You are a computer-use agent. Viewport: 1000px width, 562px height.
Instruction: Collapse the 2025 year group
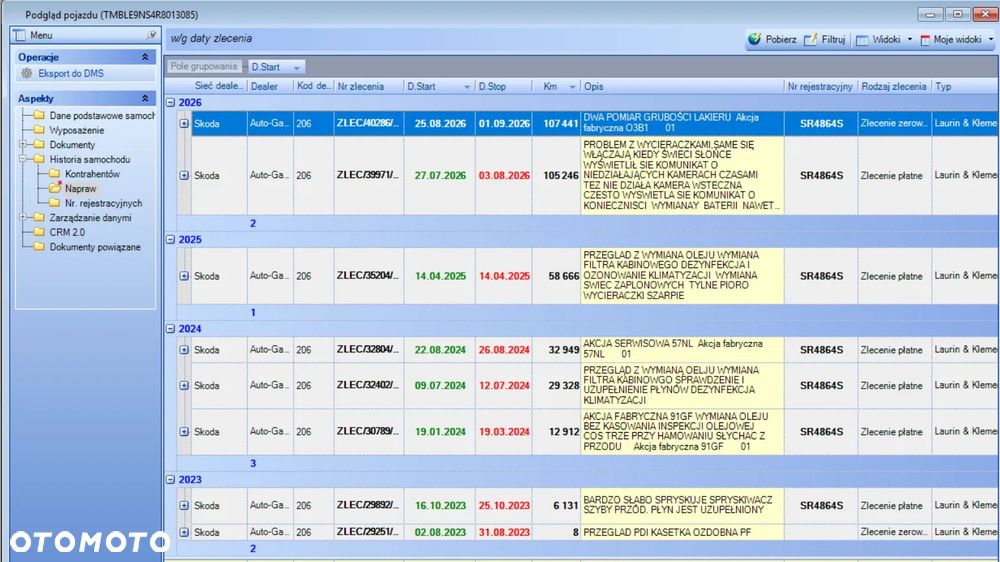pyautogui.click(x=171, y=239)
